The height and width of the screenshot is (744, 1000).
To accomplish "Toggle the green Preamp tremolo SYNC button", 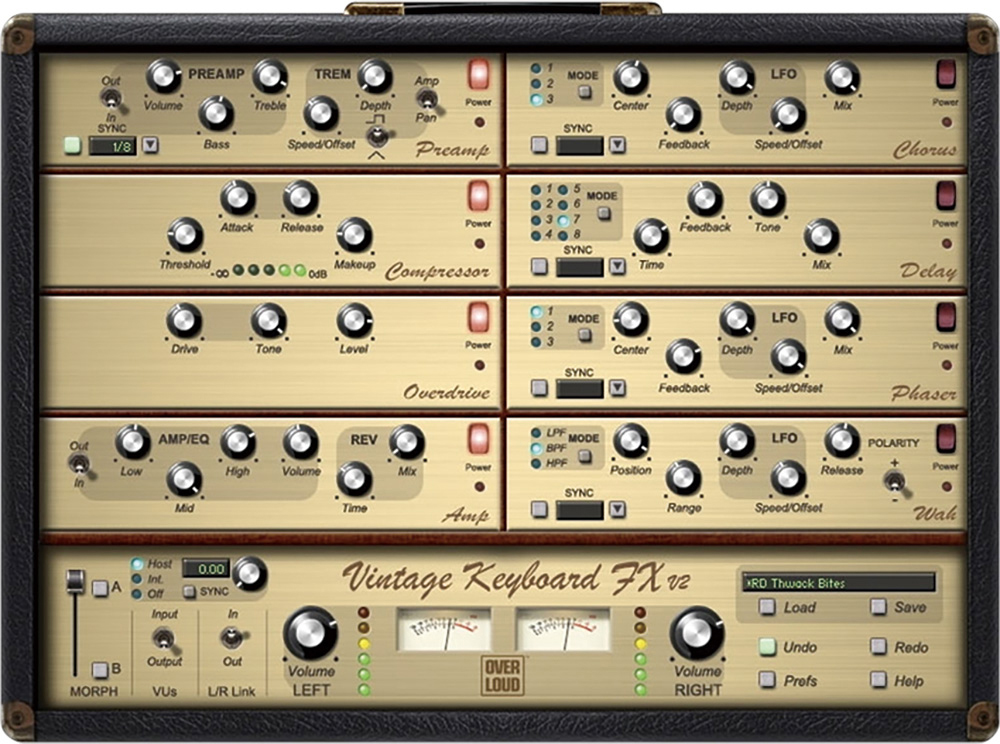I will coord(73,146).
